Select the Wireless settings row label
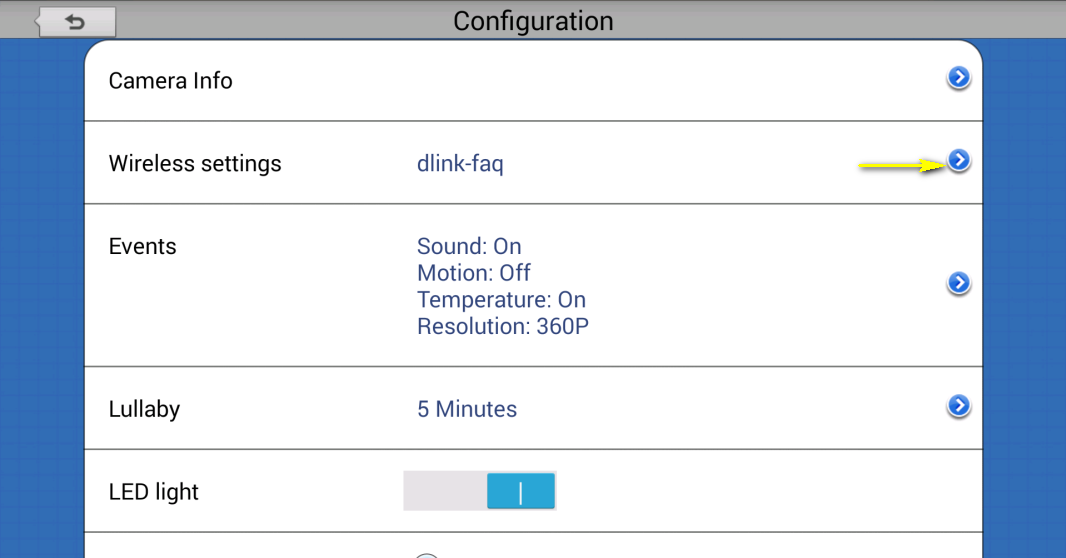The height and width of the screenshot is (558, 1066). point(195,164)
